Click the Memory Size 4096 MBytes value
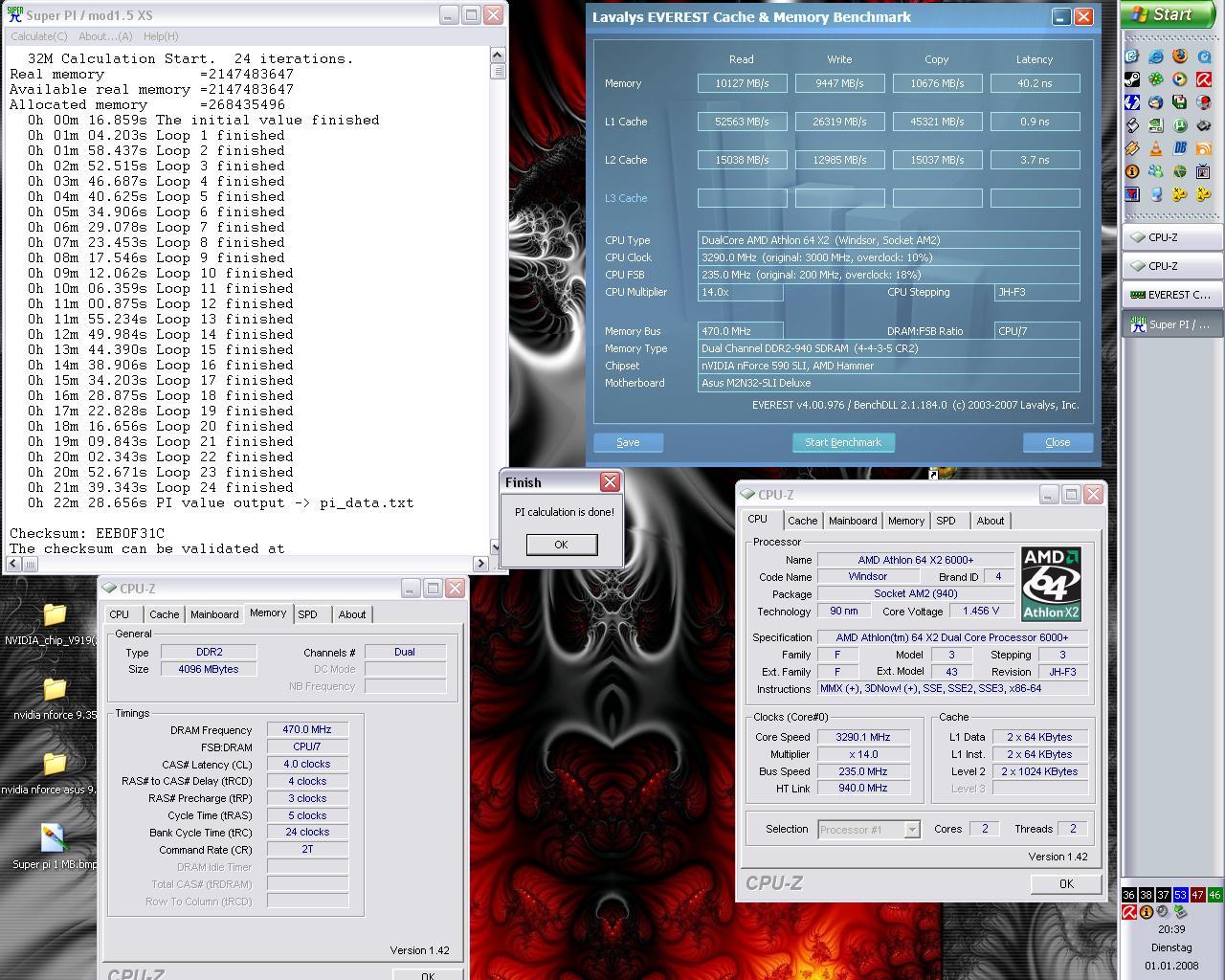Screen dimensions: 1225x980 pyautogui.click(x=209, y=669)
